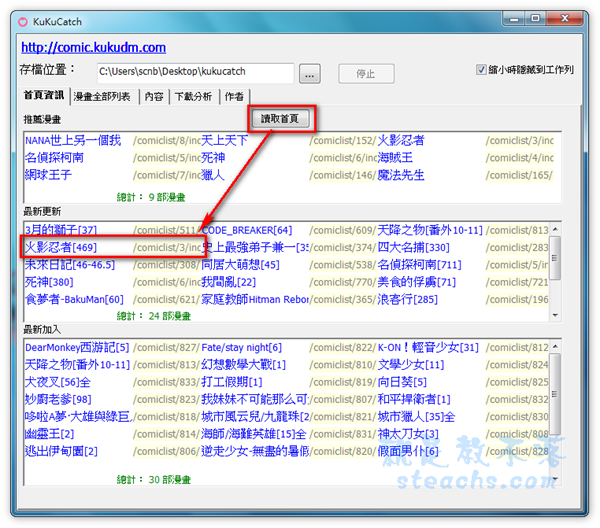Viewport: 600px width, 528px height.
Task: Open CODE_BREAKER[64] entry
Action: (x=247, y=230)
